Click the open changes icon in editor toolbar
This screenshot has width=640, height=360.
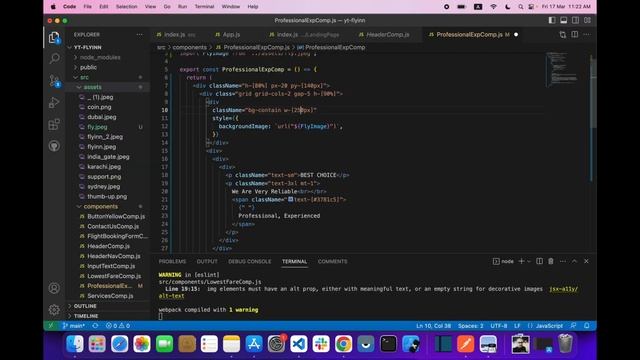tap(562, 35)
